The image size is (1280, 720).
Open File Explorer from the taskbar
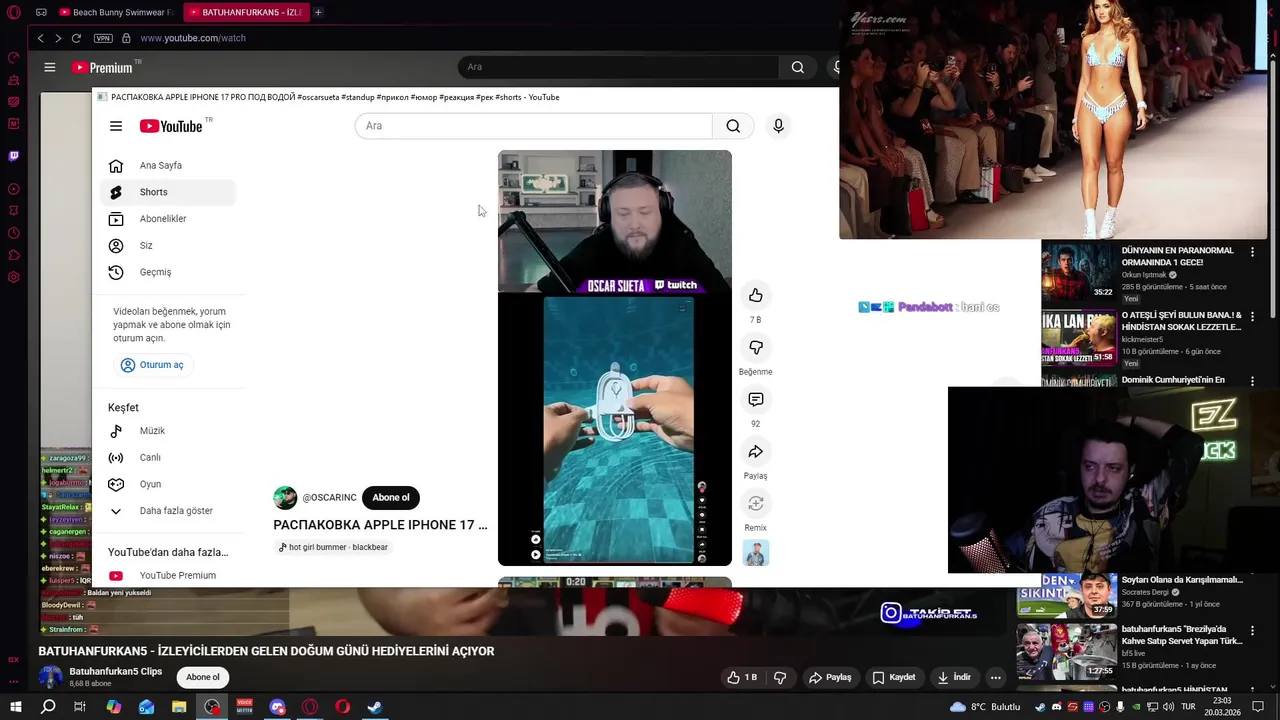click(179, 707)
